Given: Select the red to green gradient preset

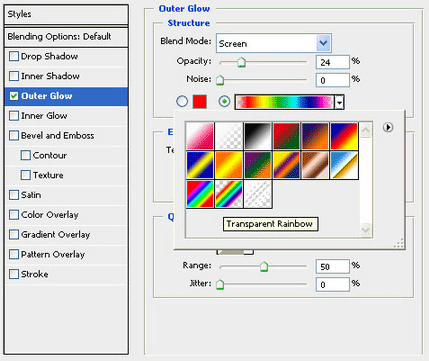Looking at the screenshot, I should click(x=287, y=136).
